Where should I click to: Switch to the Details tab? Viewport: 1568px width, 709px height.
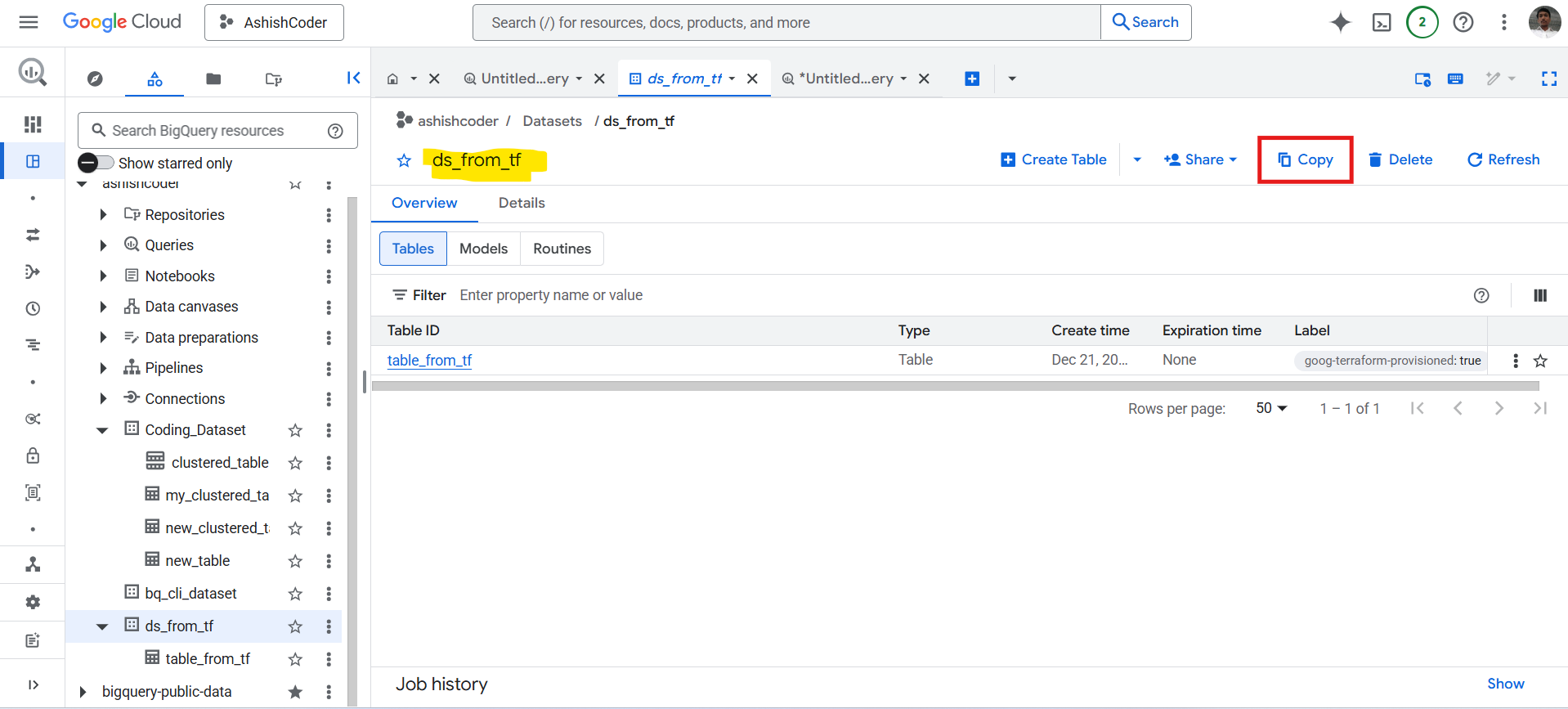click(522, 203)
